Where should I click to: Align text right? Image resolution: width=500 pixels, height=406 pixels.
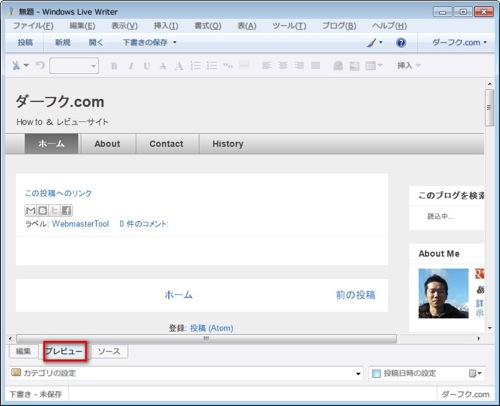click(299, 65)
